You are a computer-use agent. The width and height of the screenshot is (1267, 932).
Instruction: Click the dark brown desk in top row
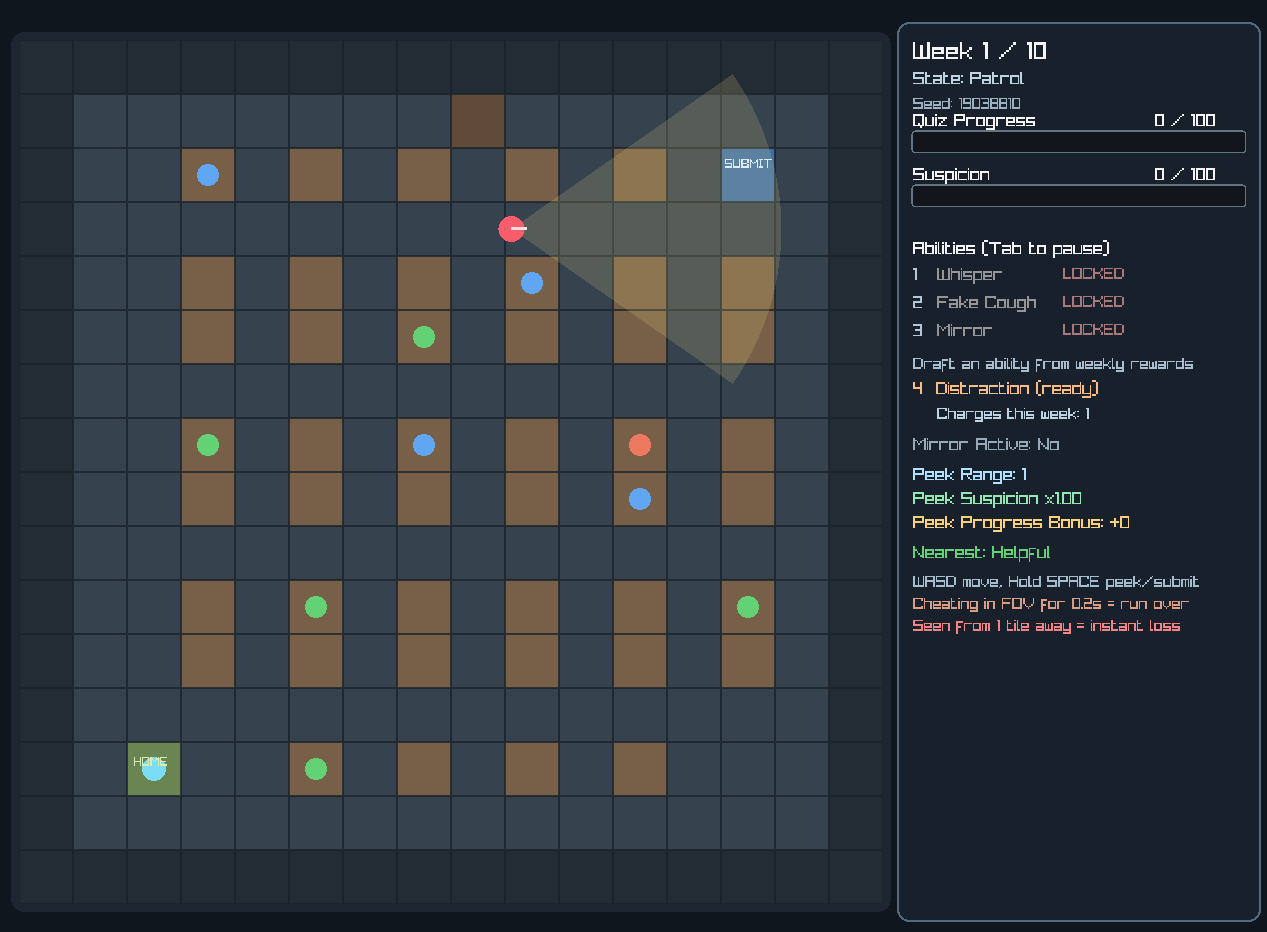point(478,122)
